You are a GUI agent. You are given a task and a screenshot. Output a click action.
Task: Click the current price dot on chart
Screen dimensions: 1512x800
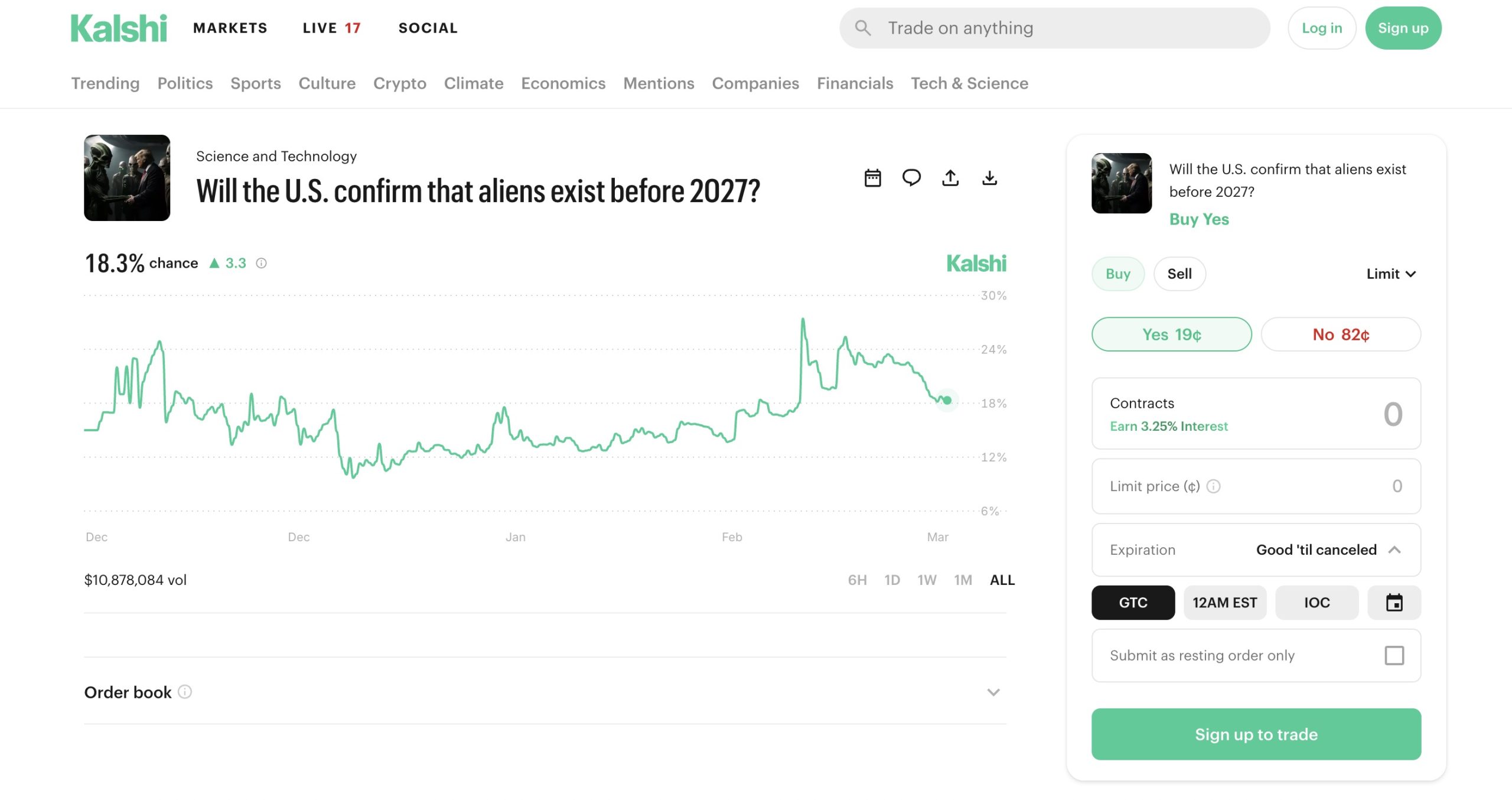[x=947, y=401]
